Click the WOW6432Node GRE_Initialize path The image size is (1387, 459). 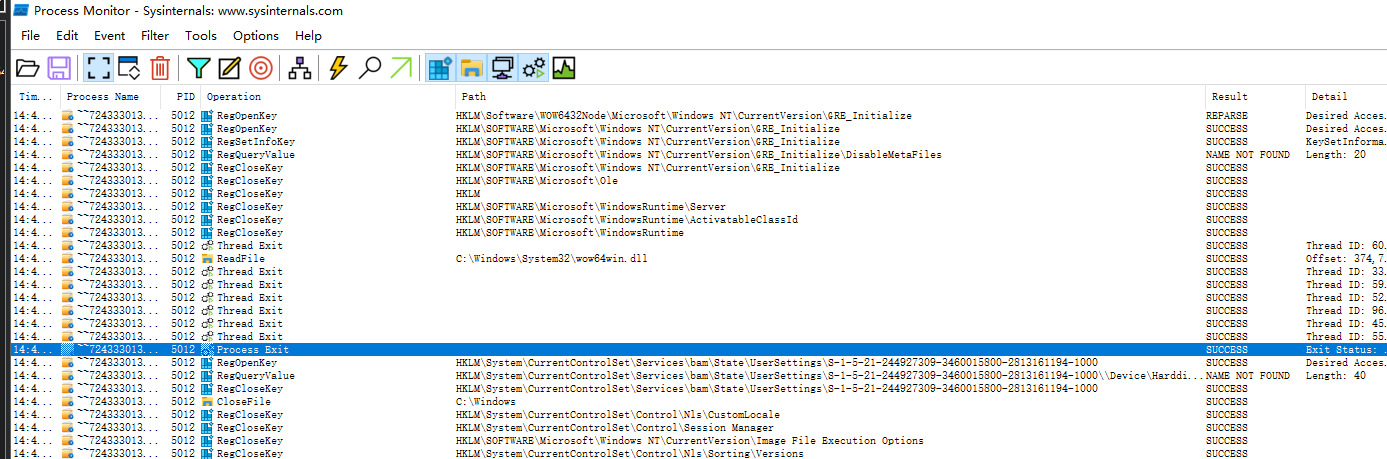pos(684,116)
